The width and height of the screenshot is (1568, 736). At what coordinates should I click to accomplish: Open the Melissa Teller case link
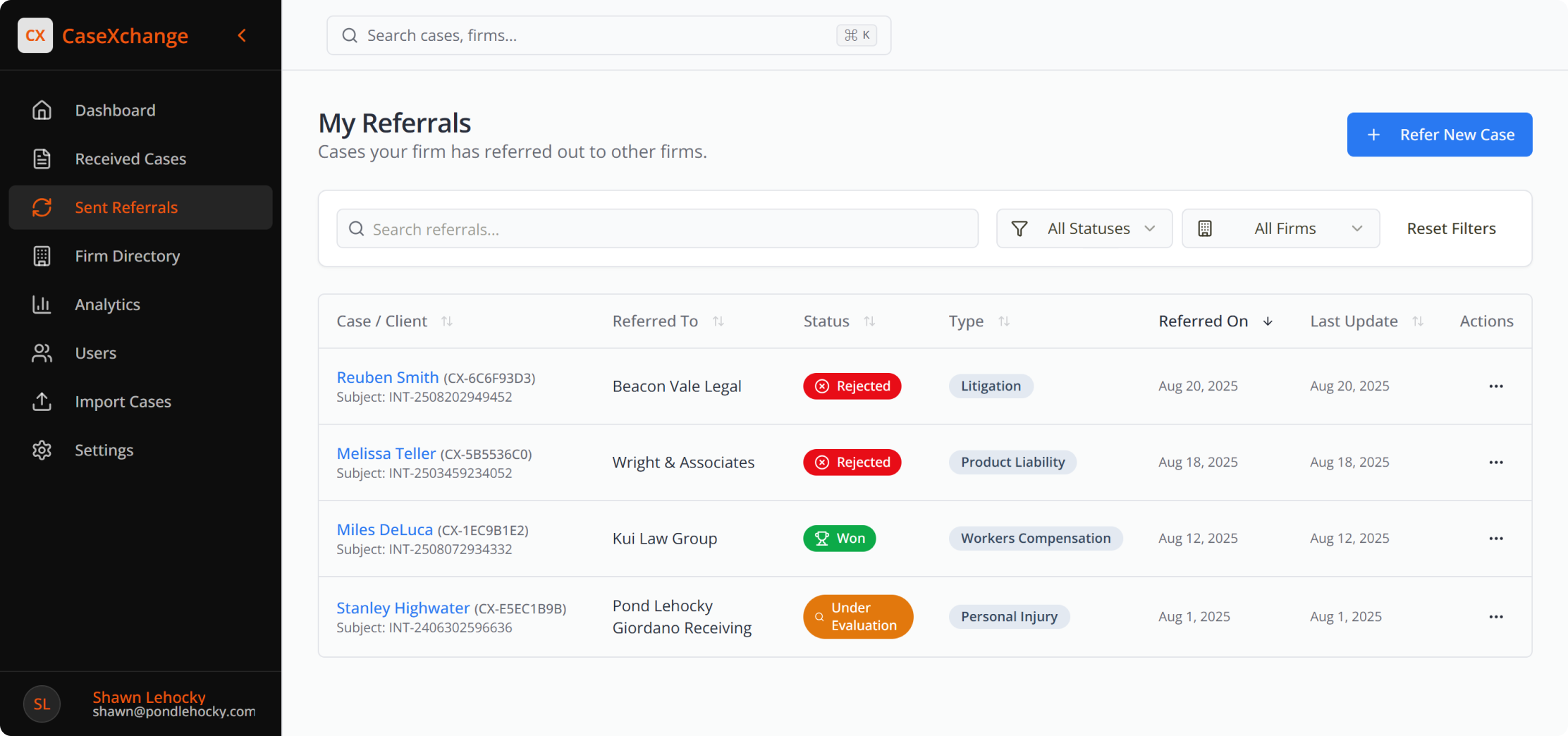click(386, 453)
